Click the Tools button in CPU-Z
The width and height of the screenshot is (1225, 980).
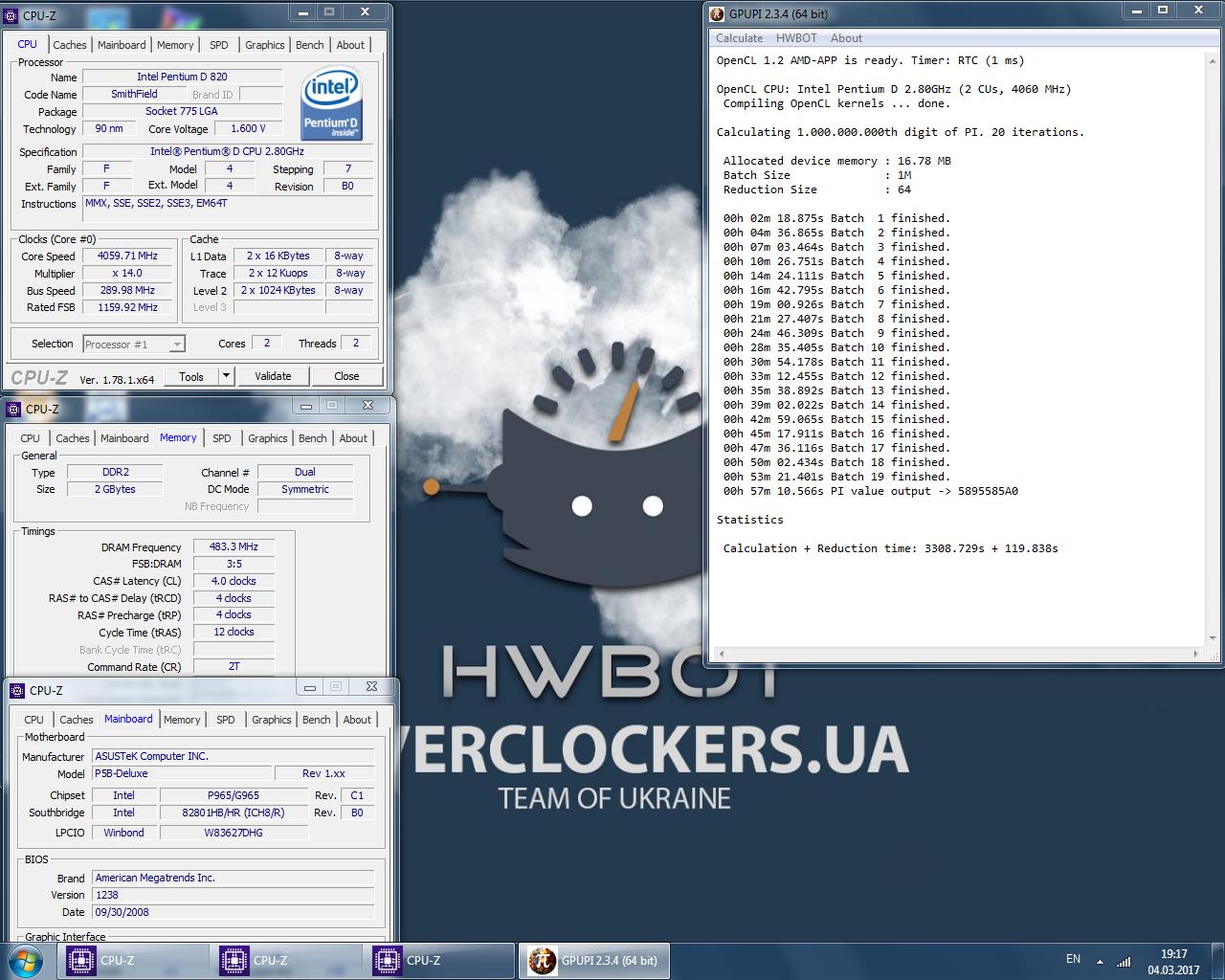point(191,376)
